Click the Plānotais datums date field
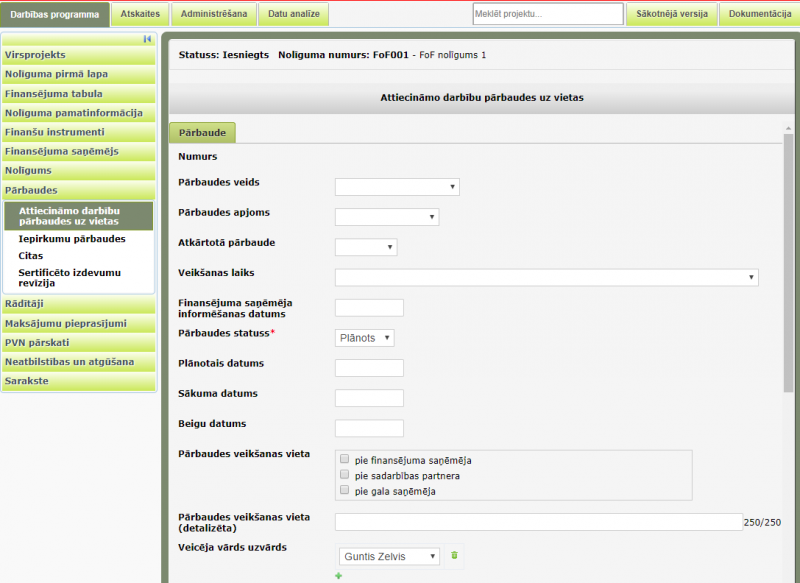Screen dimensions: 800x583 point(369,368)
